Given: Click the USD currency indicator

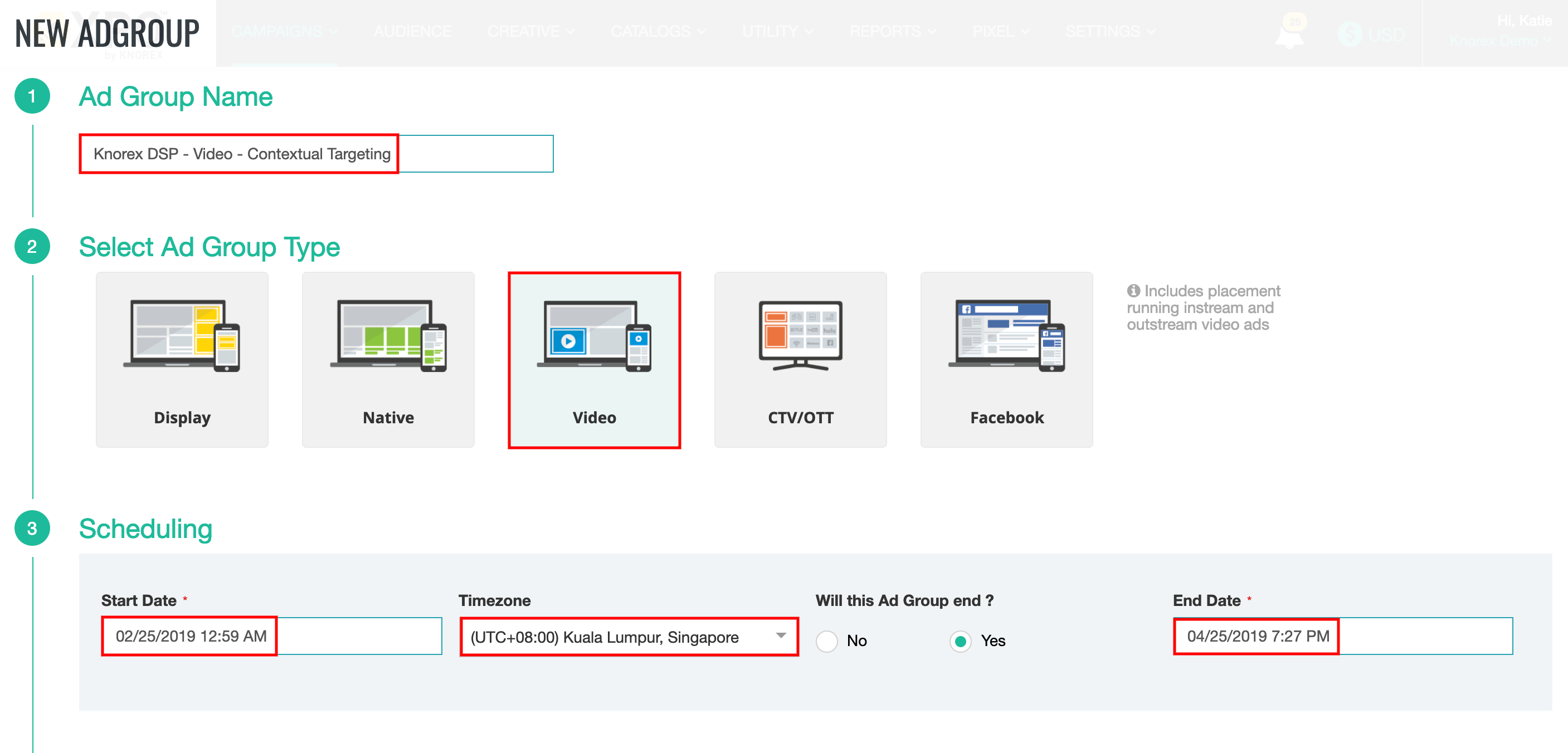Looking at the screenshot, I should coord(1371,34).
